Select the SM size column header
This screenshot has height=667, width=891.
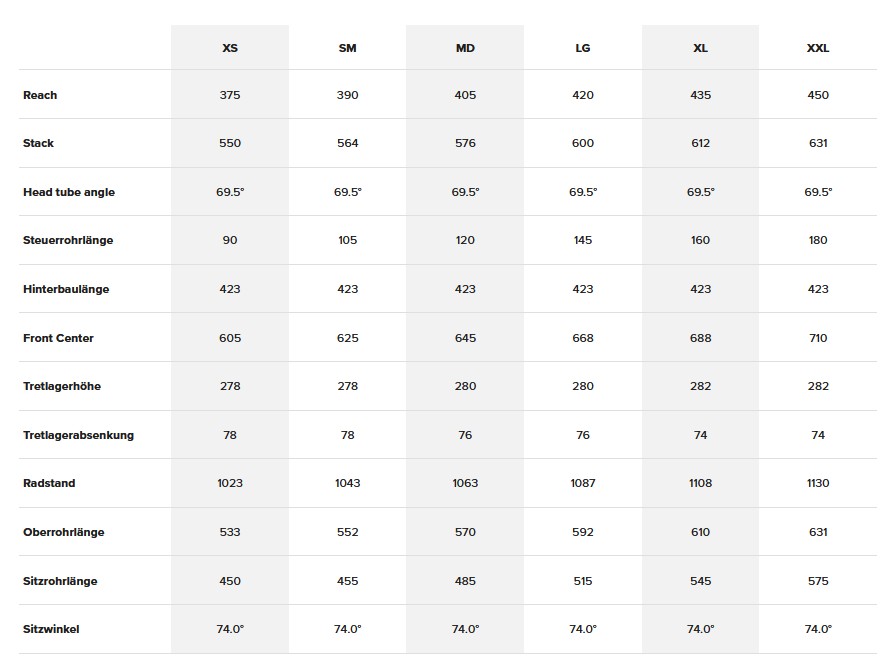(347, 48)
